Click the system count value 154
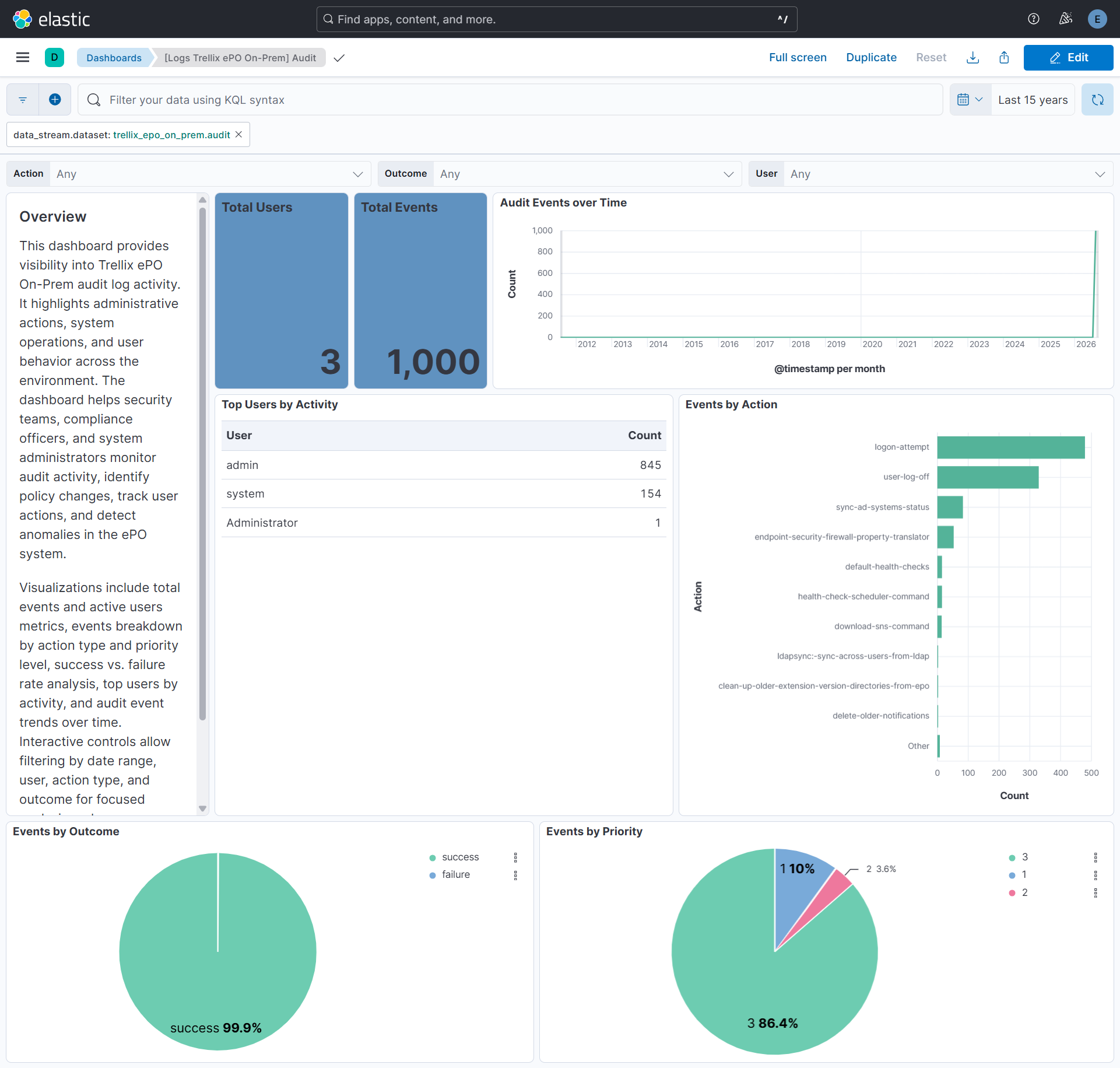The width and height of the screenshot is (1120, 1068). point(651,493)
